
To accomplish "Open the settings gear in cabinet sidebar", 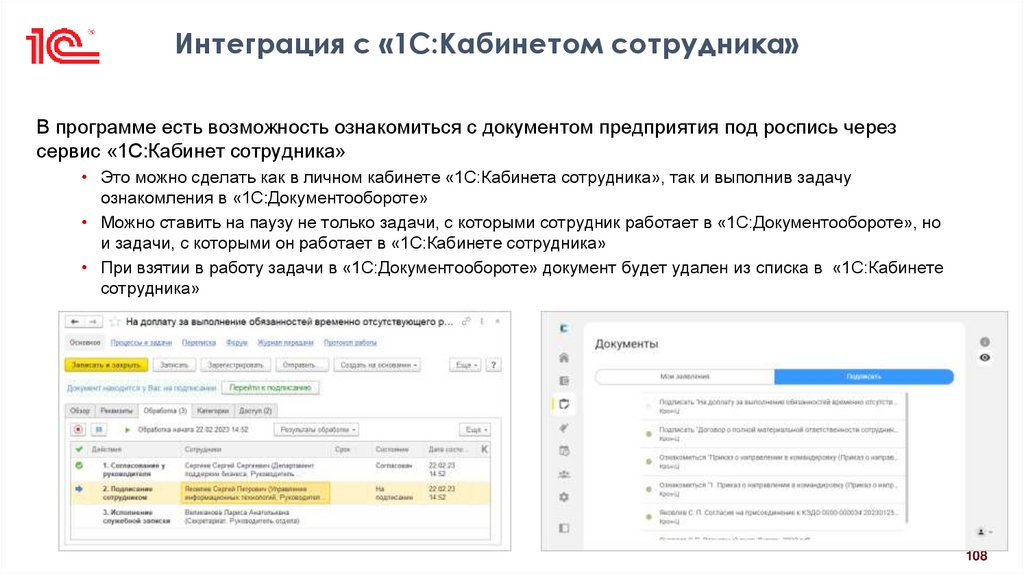I will point(564,498).
